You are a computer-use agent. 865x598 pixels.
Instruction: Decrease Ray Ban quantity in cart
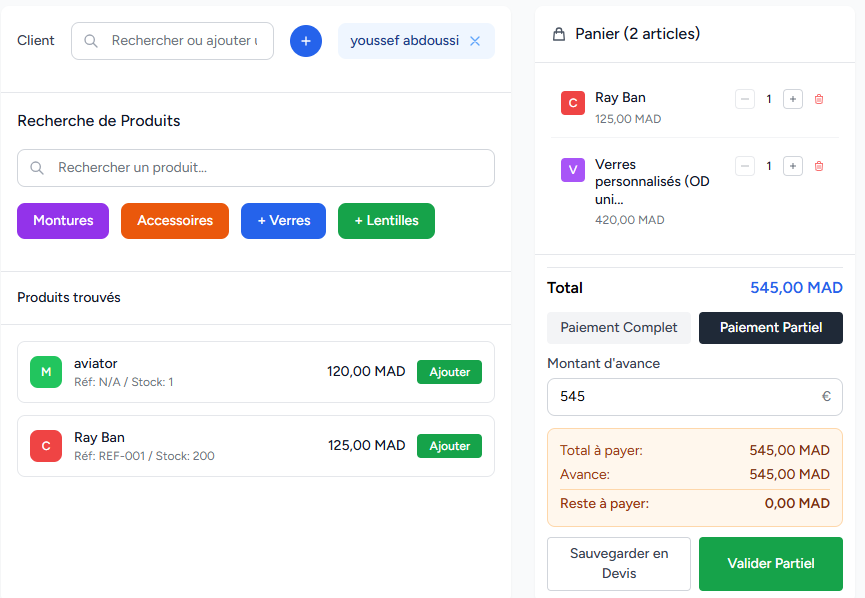745,99
